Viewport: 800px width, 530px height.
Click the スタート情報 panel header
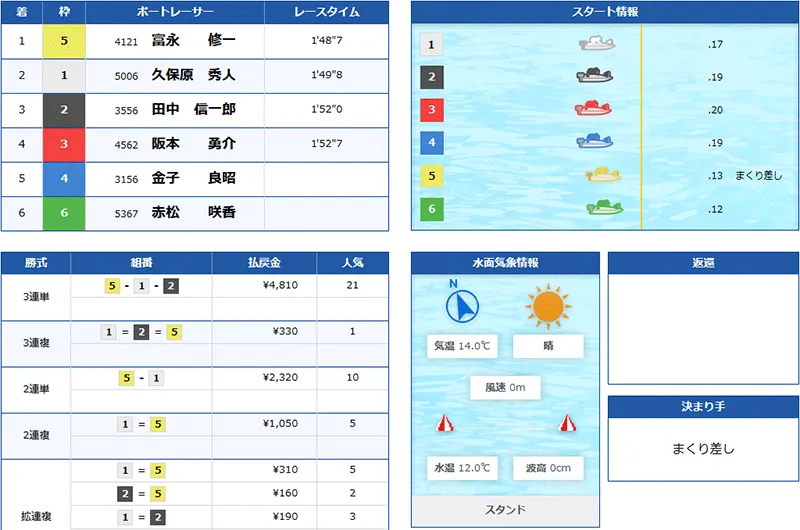pos(605,12)
